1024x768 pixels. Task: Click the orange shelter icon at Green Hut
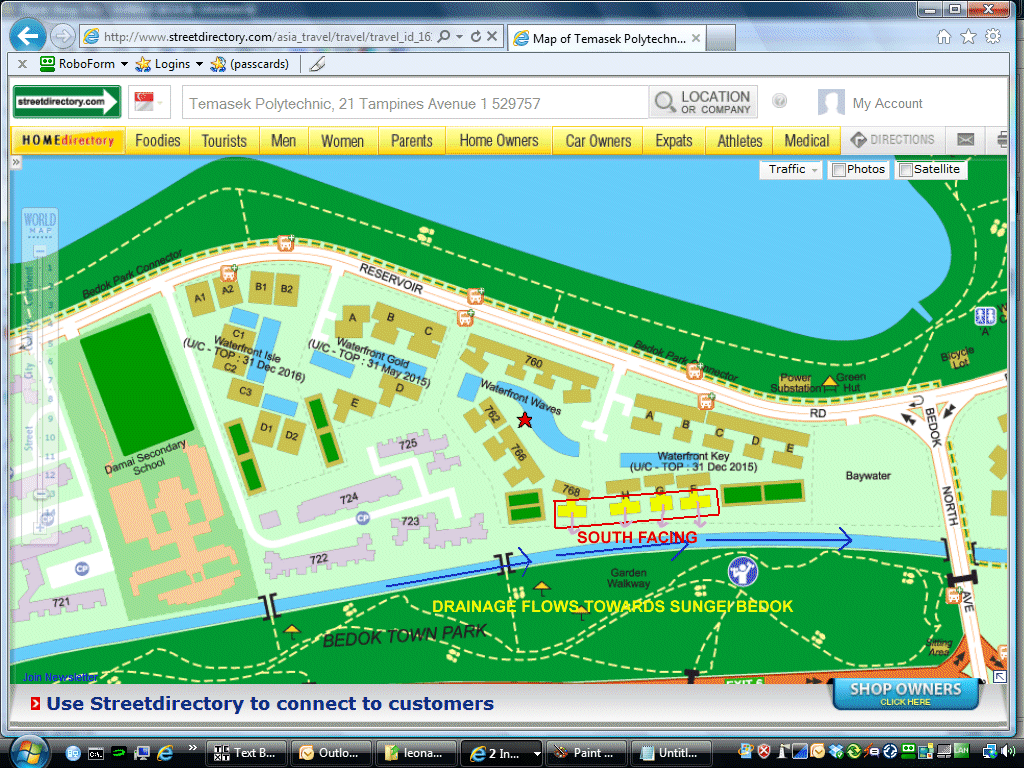pyautogui.click(x=829, y=381)
